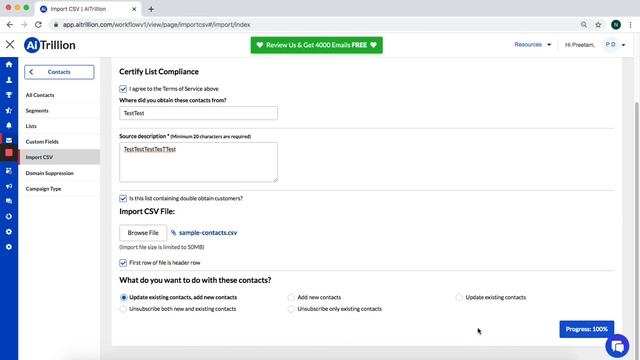The image size is (640, 360).
Task: Open the trophy icon in sidebar
Action: tap(9, 95)
